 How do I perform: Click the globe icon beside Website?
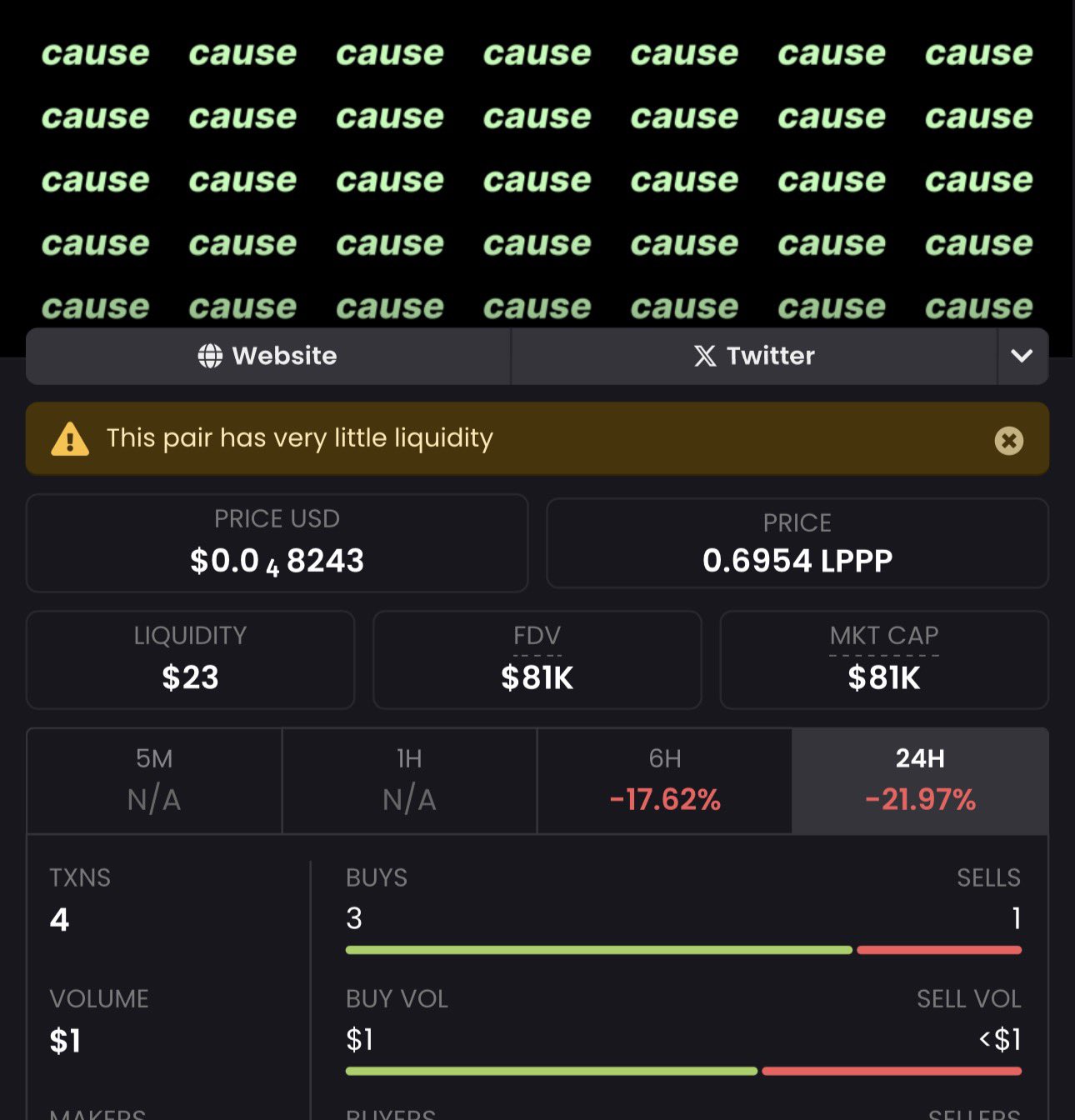(210, 356)
